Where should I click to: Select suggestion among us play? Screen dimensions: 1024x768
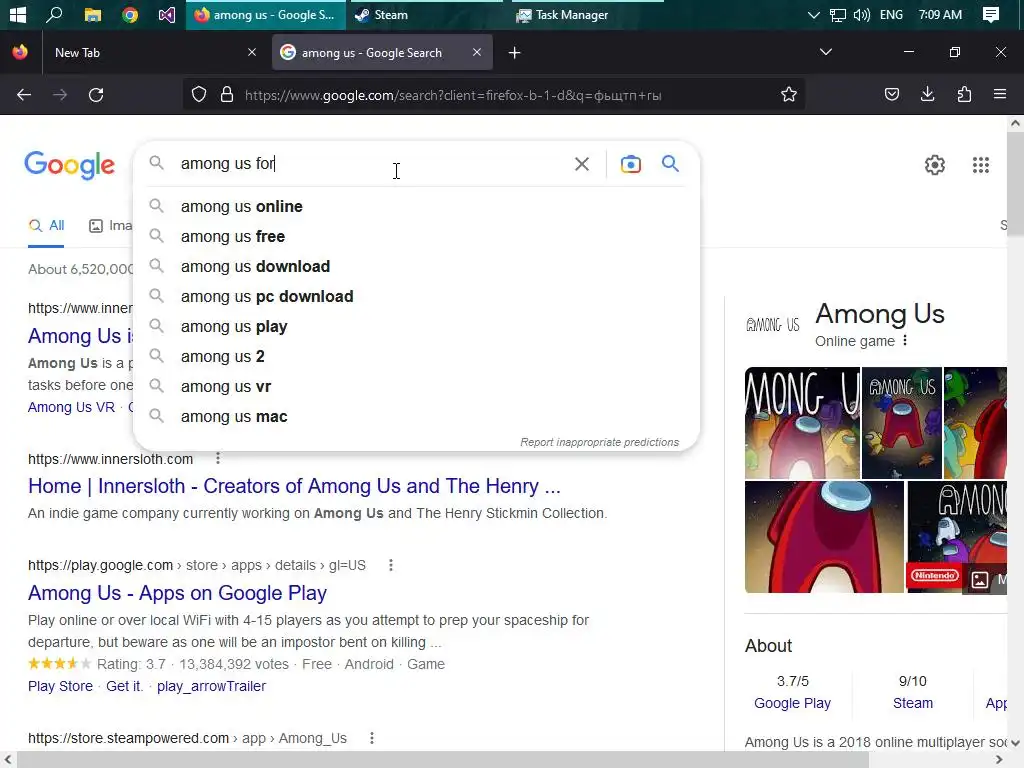click(x=416, y=327)
